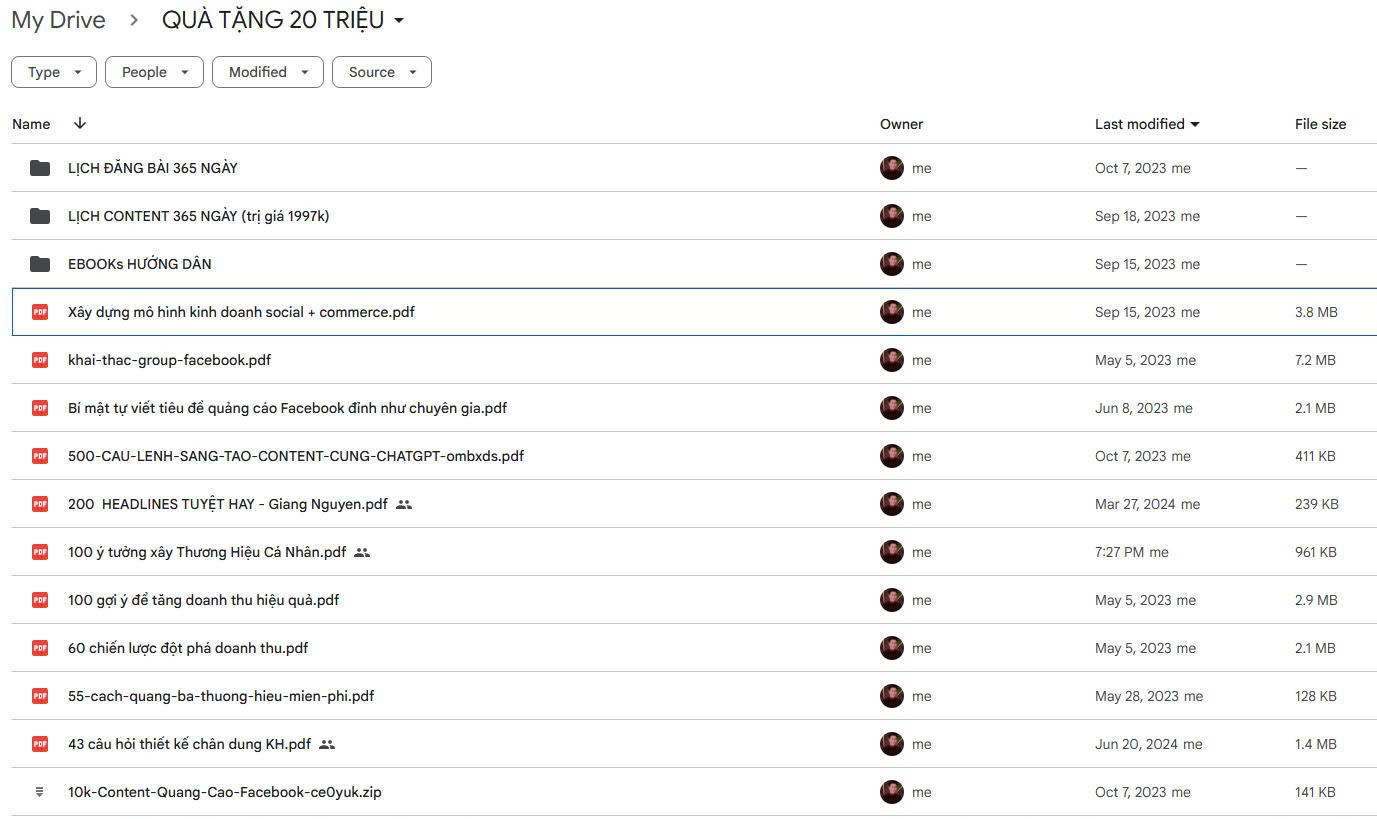This screenshot has width=1377, height=819.
Task: Click the shared-people icon next to 200 HEADLINES file
Action: pos(404,504)
